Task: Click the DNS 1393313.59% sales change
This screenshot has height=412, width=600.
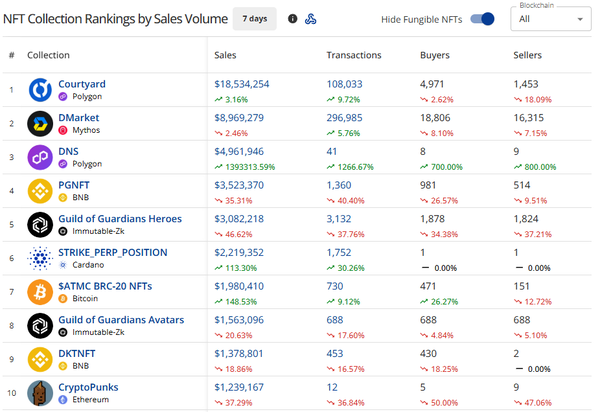Action: tap(245, 167)
